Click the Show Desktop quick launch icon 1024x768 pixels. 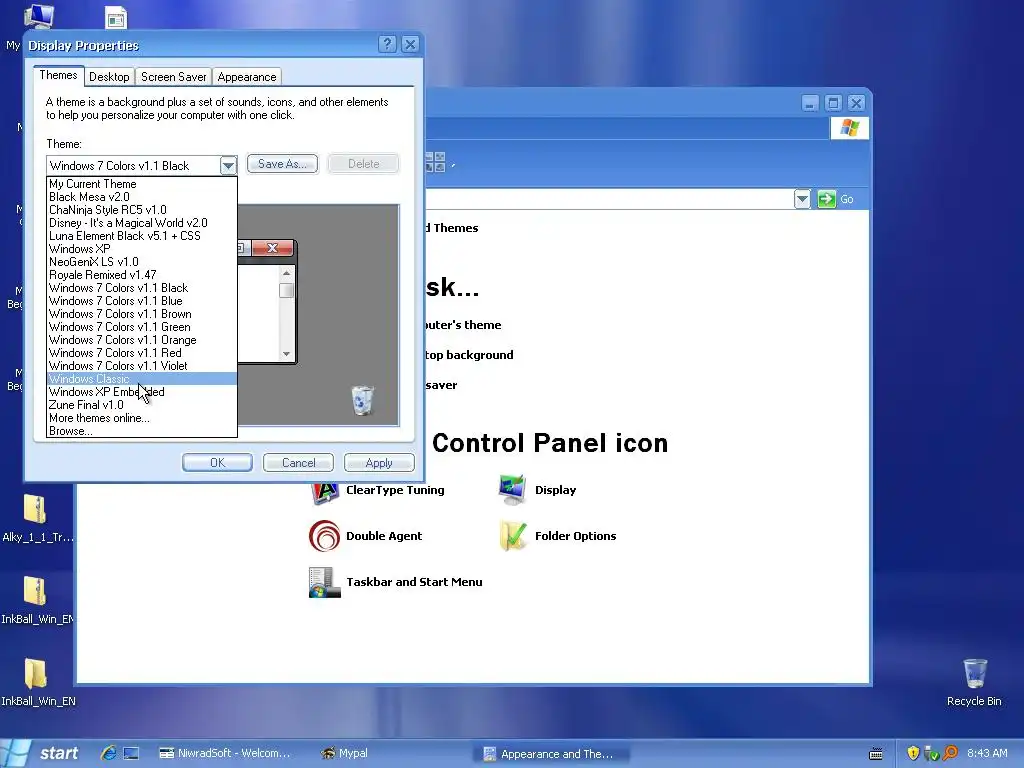131,753
